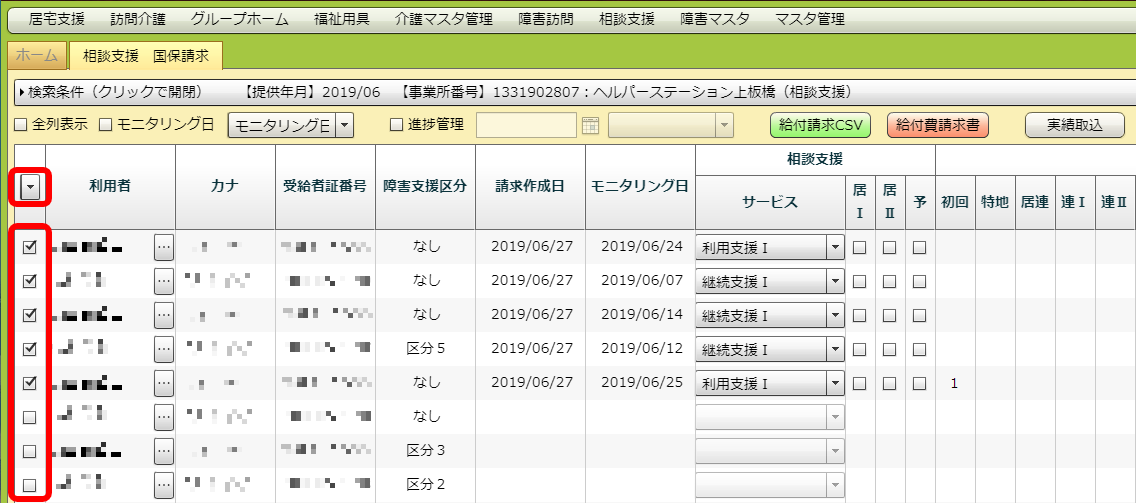Image resolution: width=1136 pixels, height=503 pixels.
Task: Click the ellipsis button in the first user row
Action: tap(164, 247)
